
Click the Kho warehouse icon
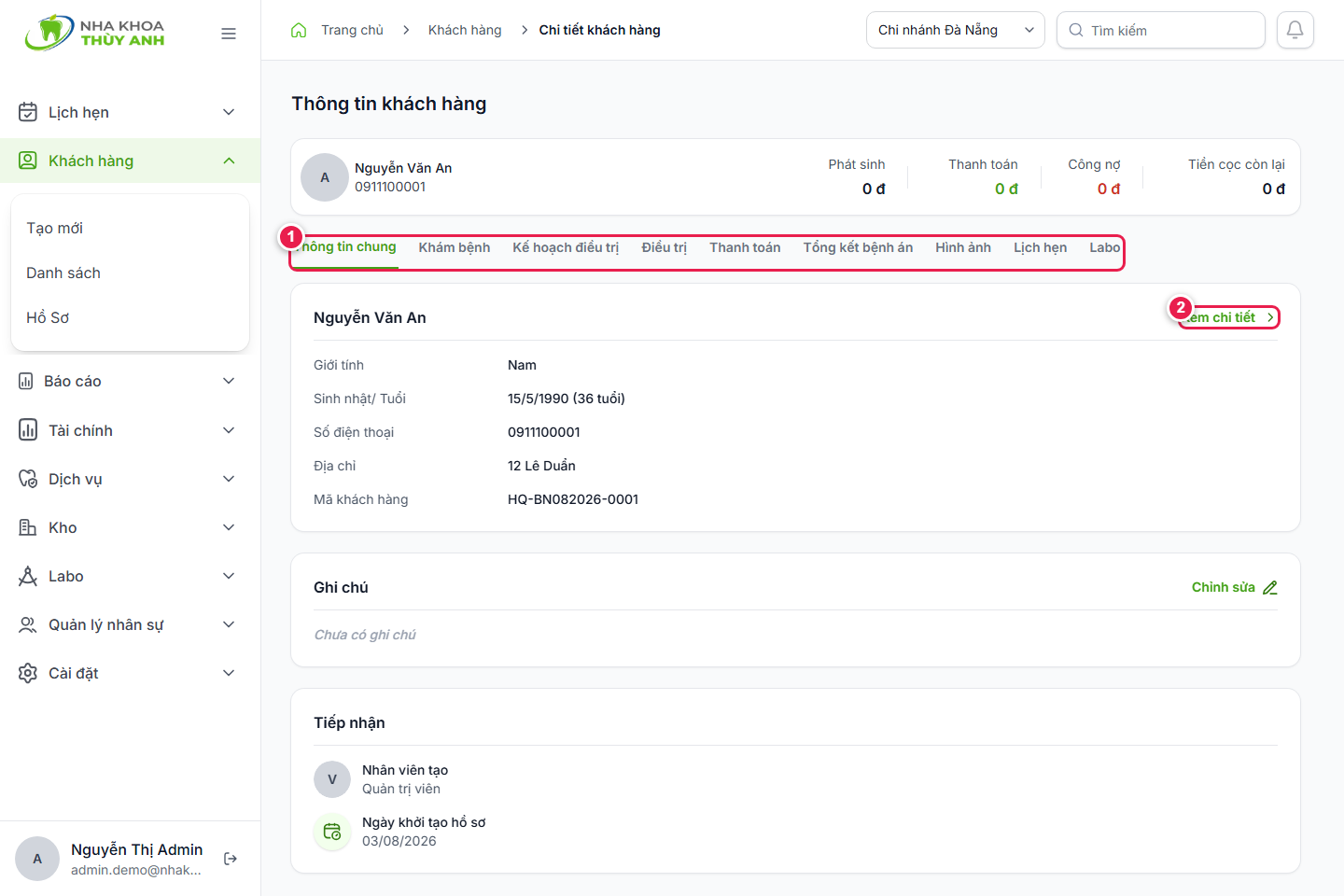click(x=28, y=527)
